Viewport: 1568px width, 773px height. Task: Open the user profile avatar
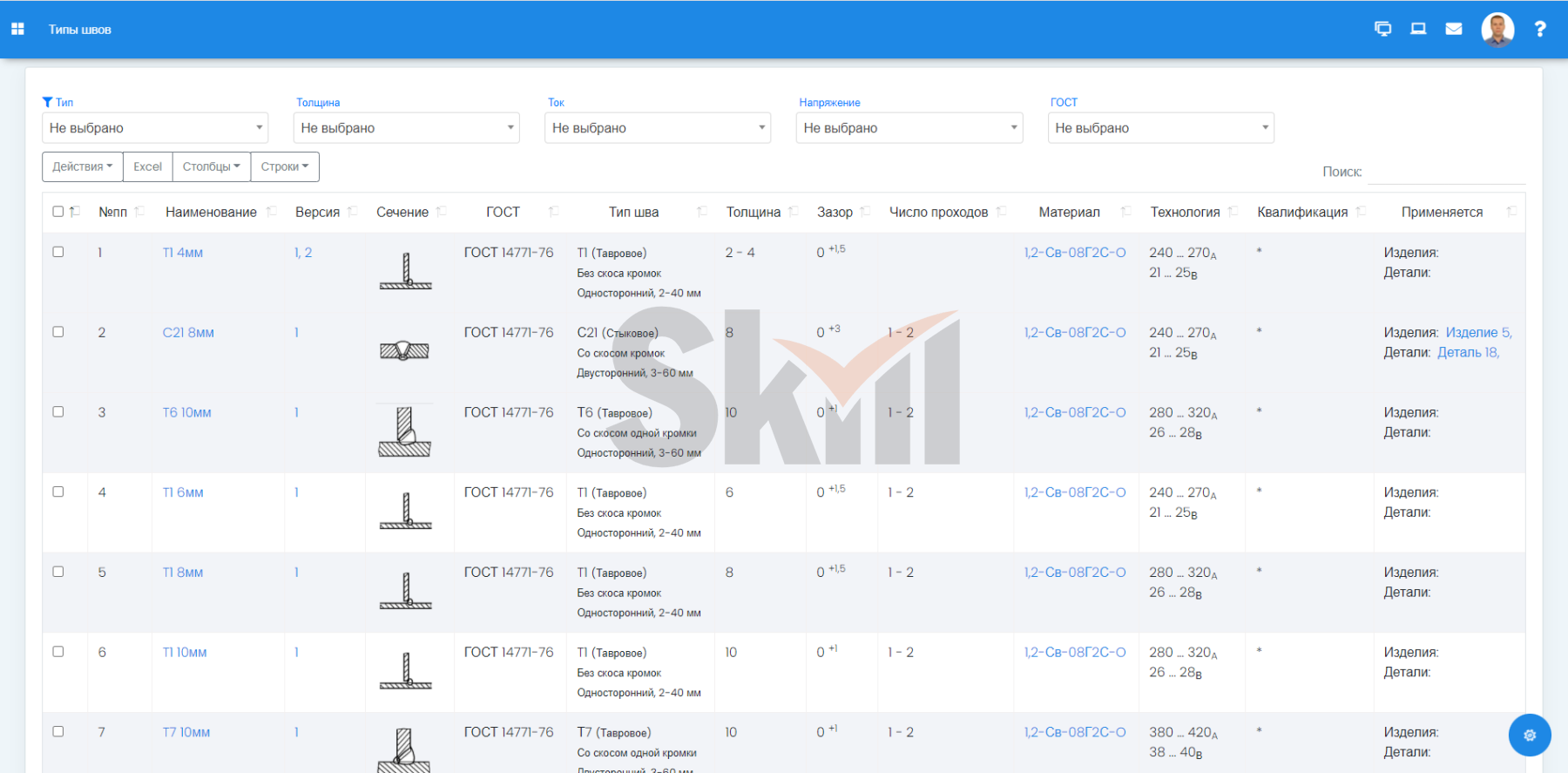point(1497,30)
